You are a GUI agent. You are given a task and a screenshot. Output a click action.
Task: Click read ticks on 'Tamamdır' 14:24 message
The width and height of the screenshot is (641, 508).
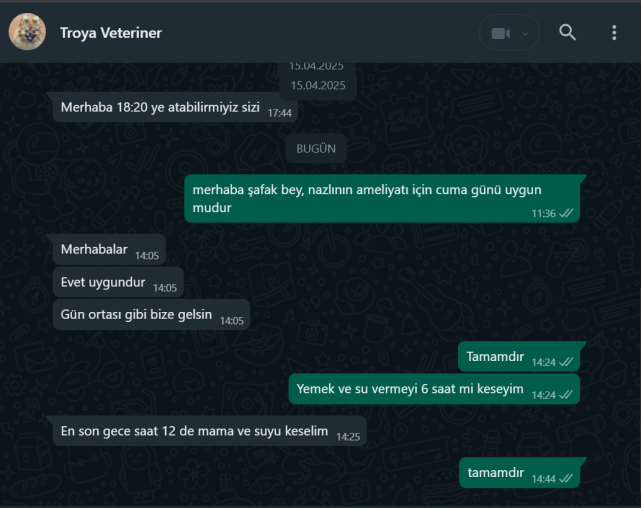point(566,362)
